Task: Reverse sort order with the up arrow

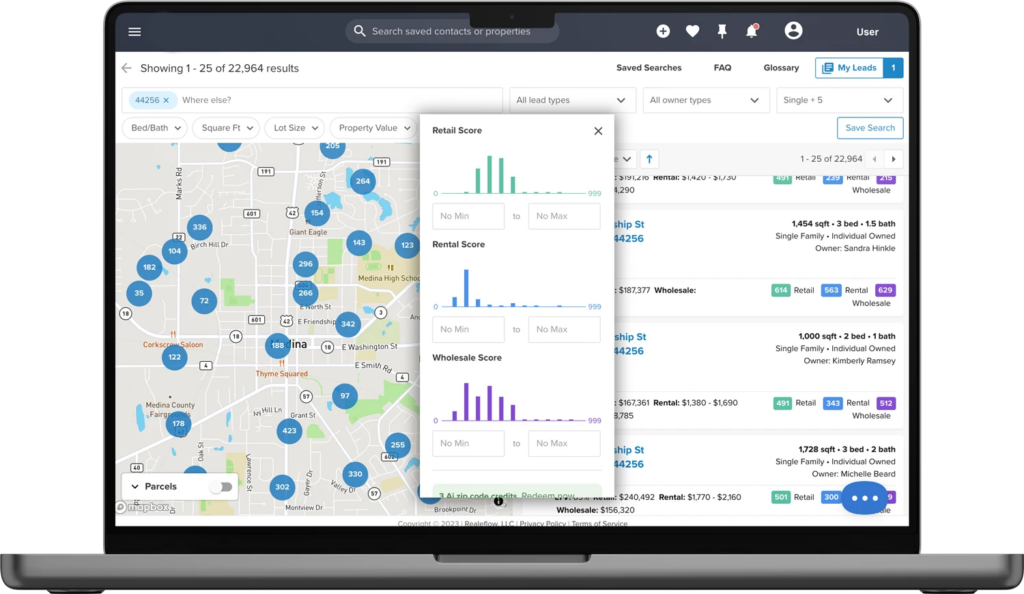Action: 649,159
